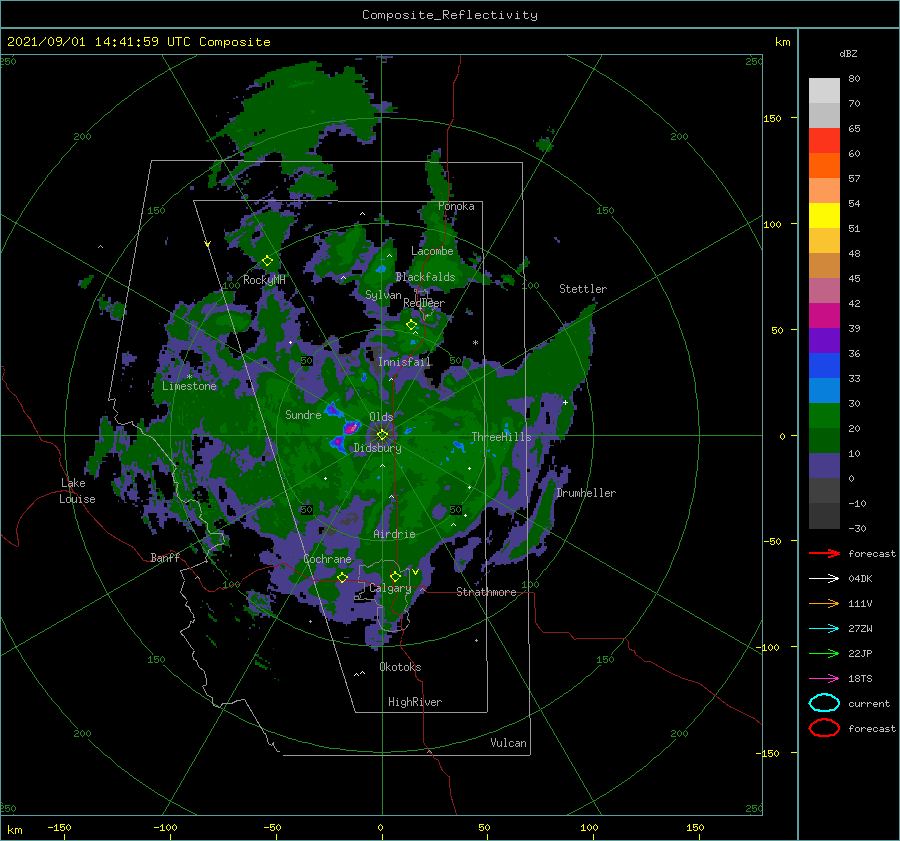Click the Ponoka city label
The image size is (900, 841).
point(456,206)
